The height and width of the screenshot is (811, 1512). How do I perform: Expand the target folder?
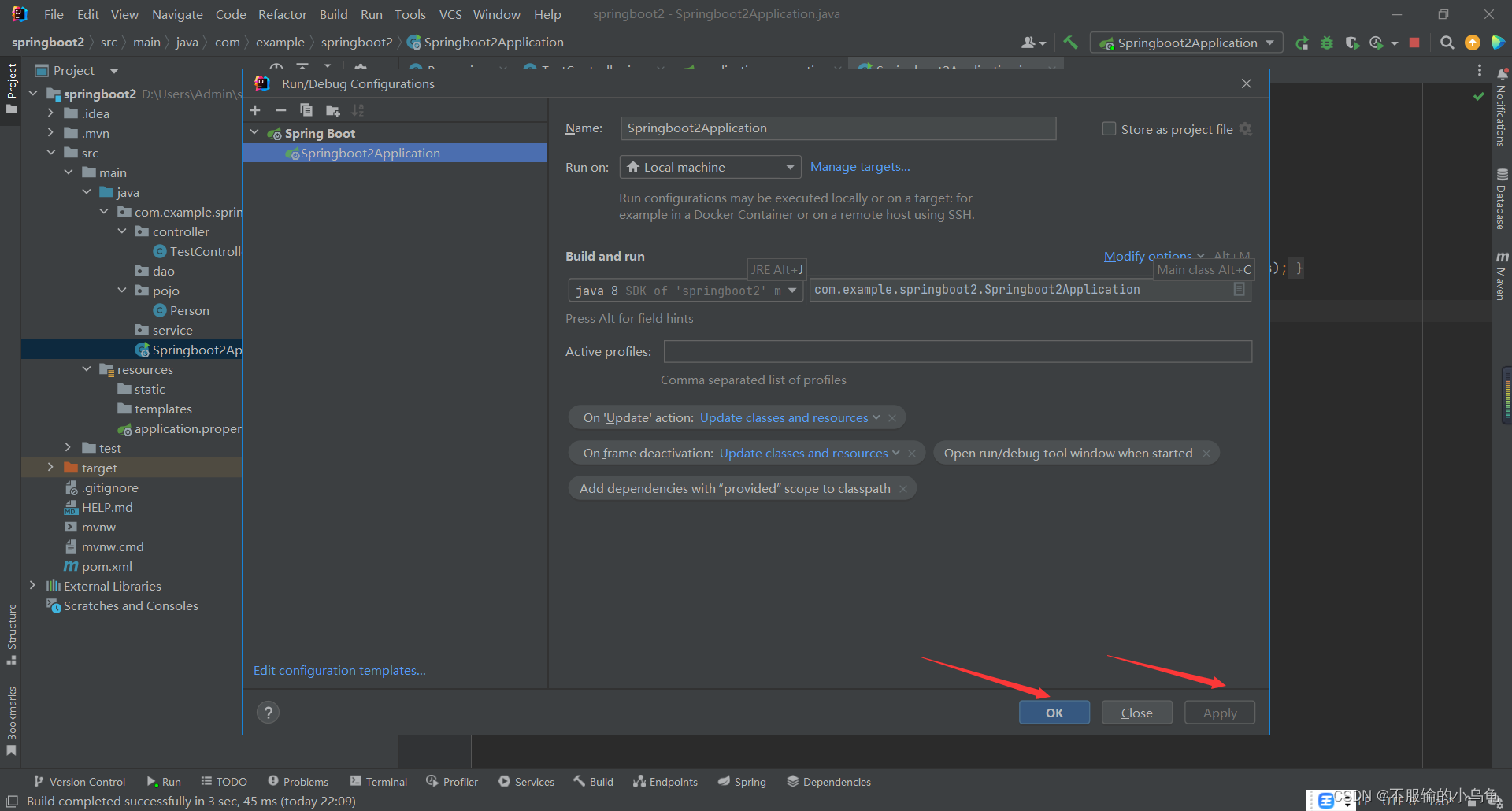pos(50,468)
